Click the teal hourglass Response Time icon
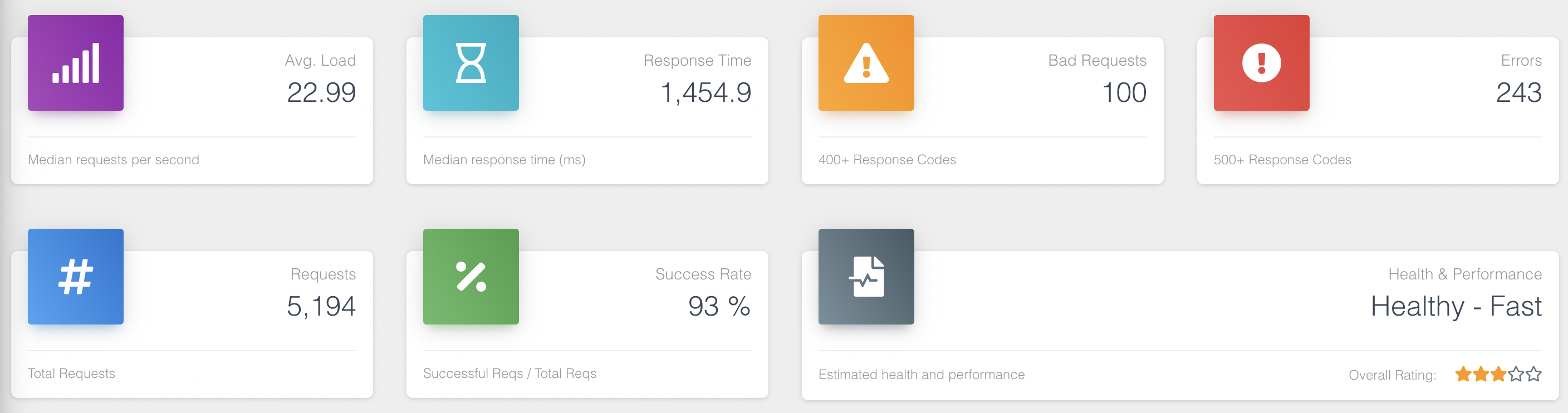This screenshot has width=1568, height=413. tap(471, 63)
